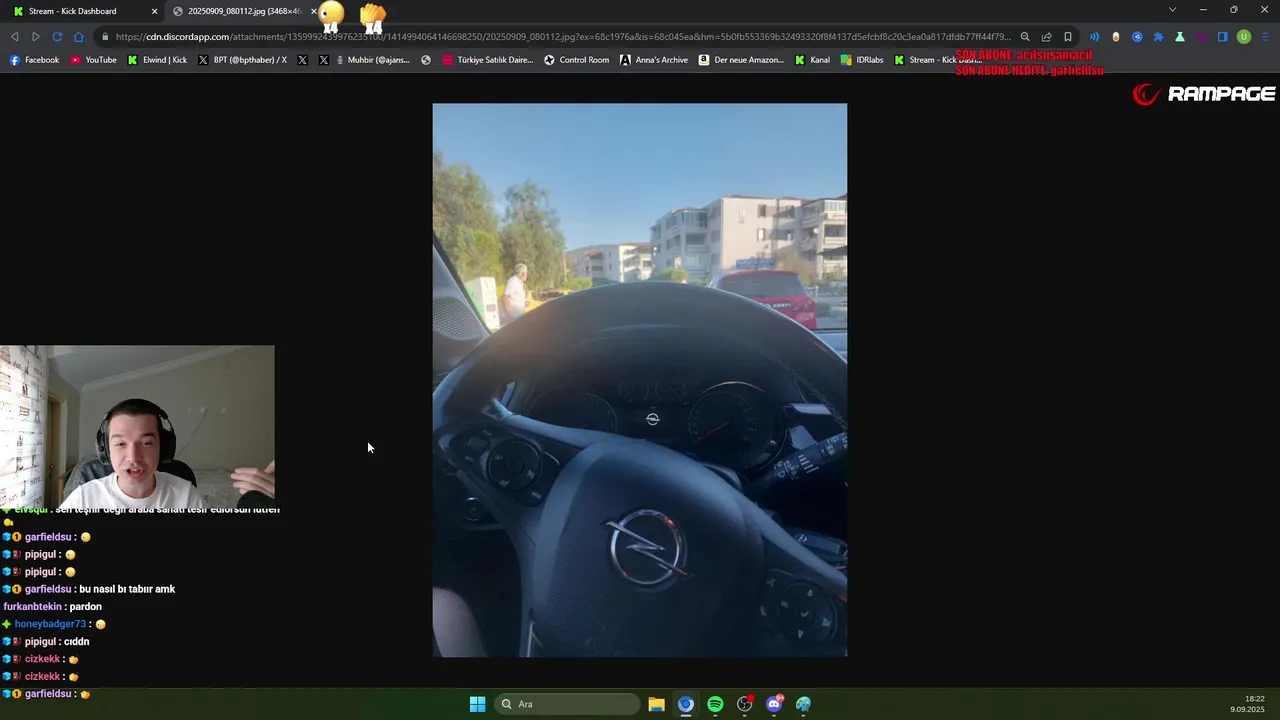This screenshot has width=1280, height=720.
Task: Click the taskbar Ara search box
Action: click(568, 704)
